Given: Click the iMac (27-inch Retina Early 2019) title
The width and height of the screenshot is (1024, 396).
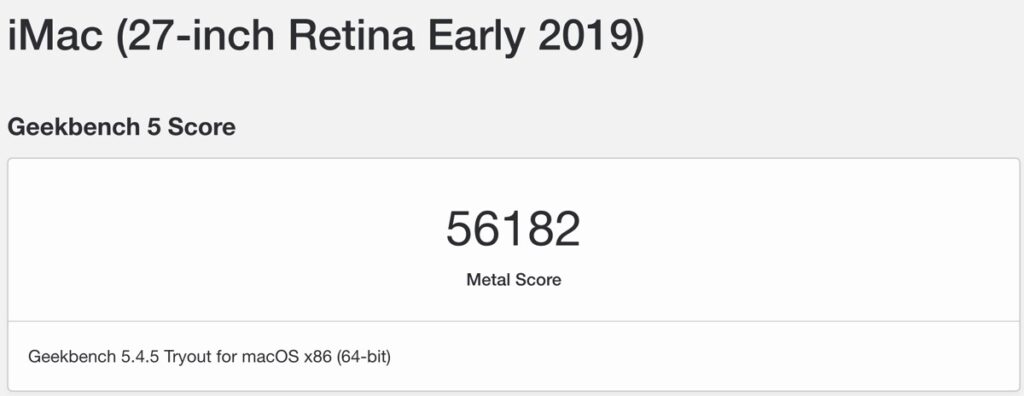Looking at the screenshot, I should point(325,37).
